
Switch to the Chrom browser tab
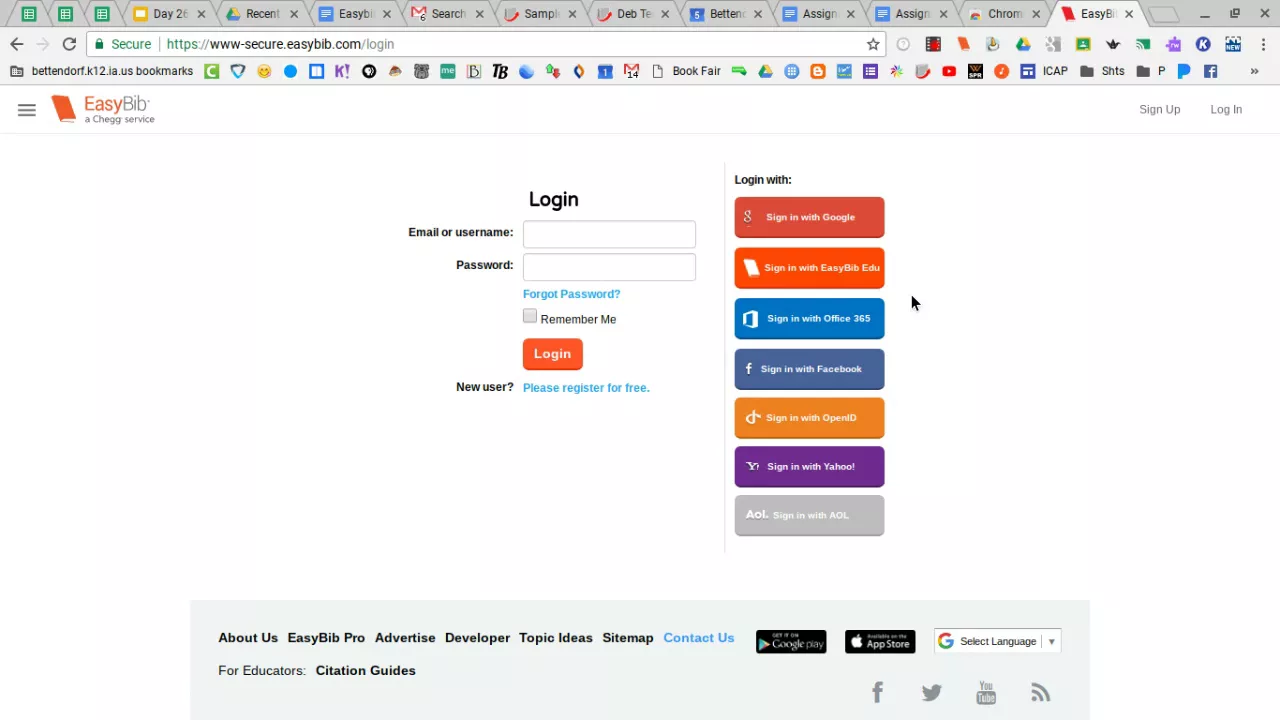(1002, 14)
